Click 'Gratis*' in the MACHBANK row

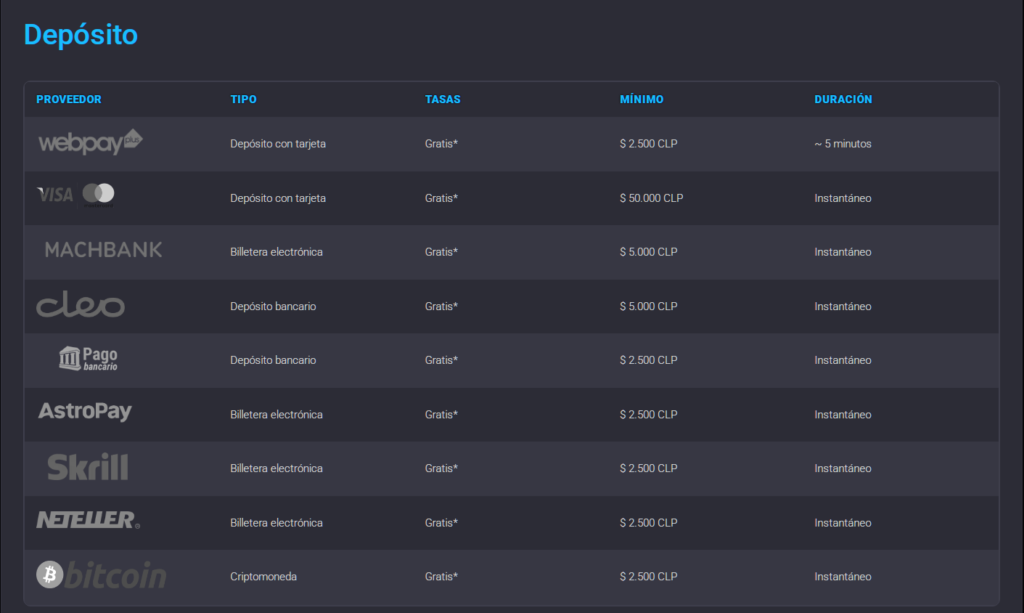pos(441,252)
